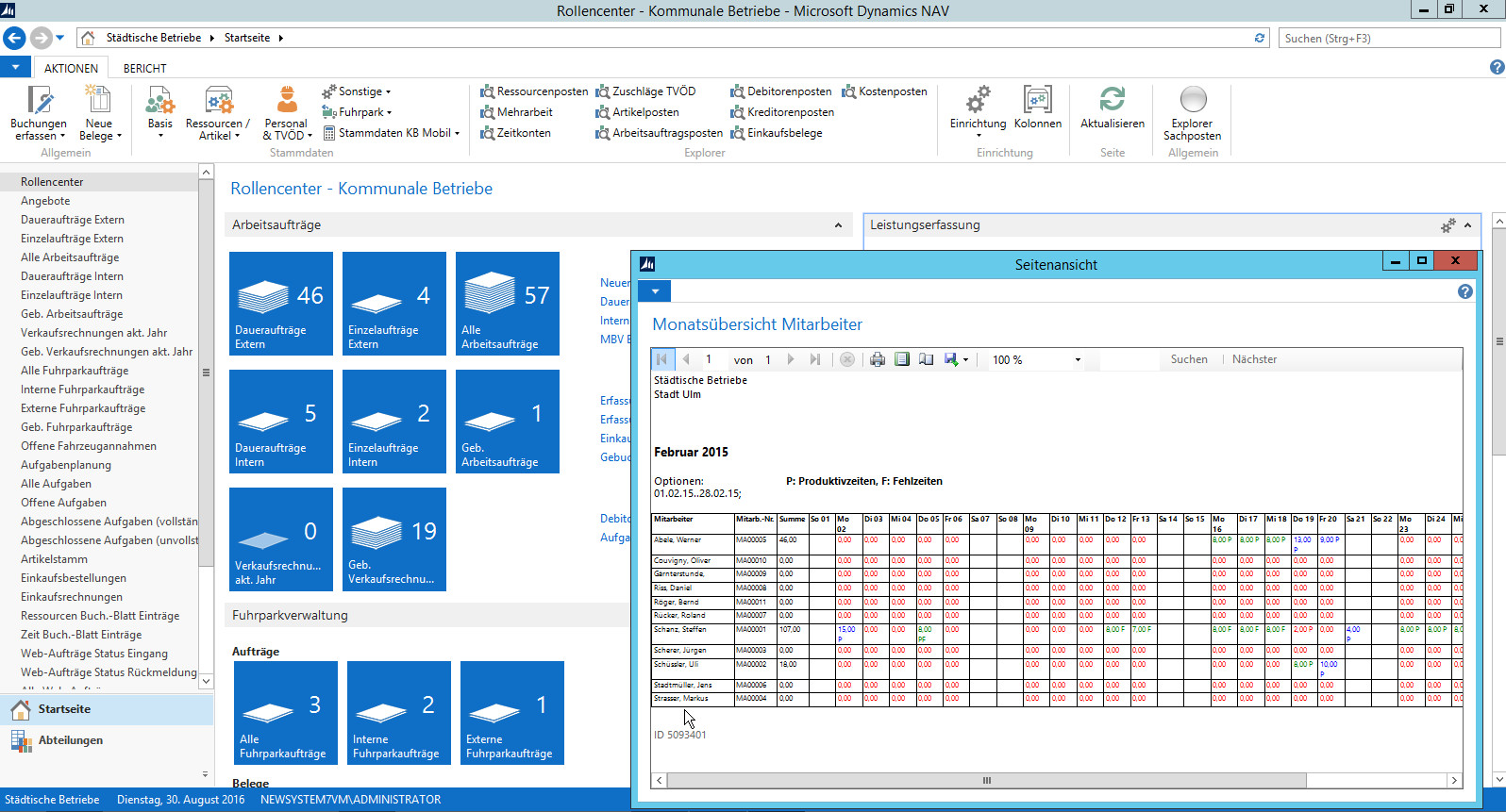Open navigation history dropdown arrow
The width and height of the screenshot is (1506, 812).
[60, 38]
